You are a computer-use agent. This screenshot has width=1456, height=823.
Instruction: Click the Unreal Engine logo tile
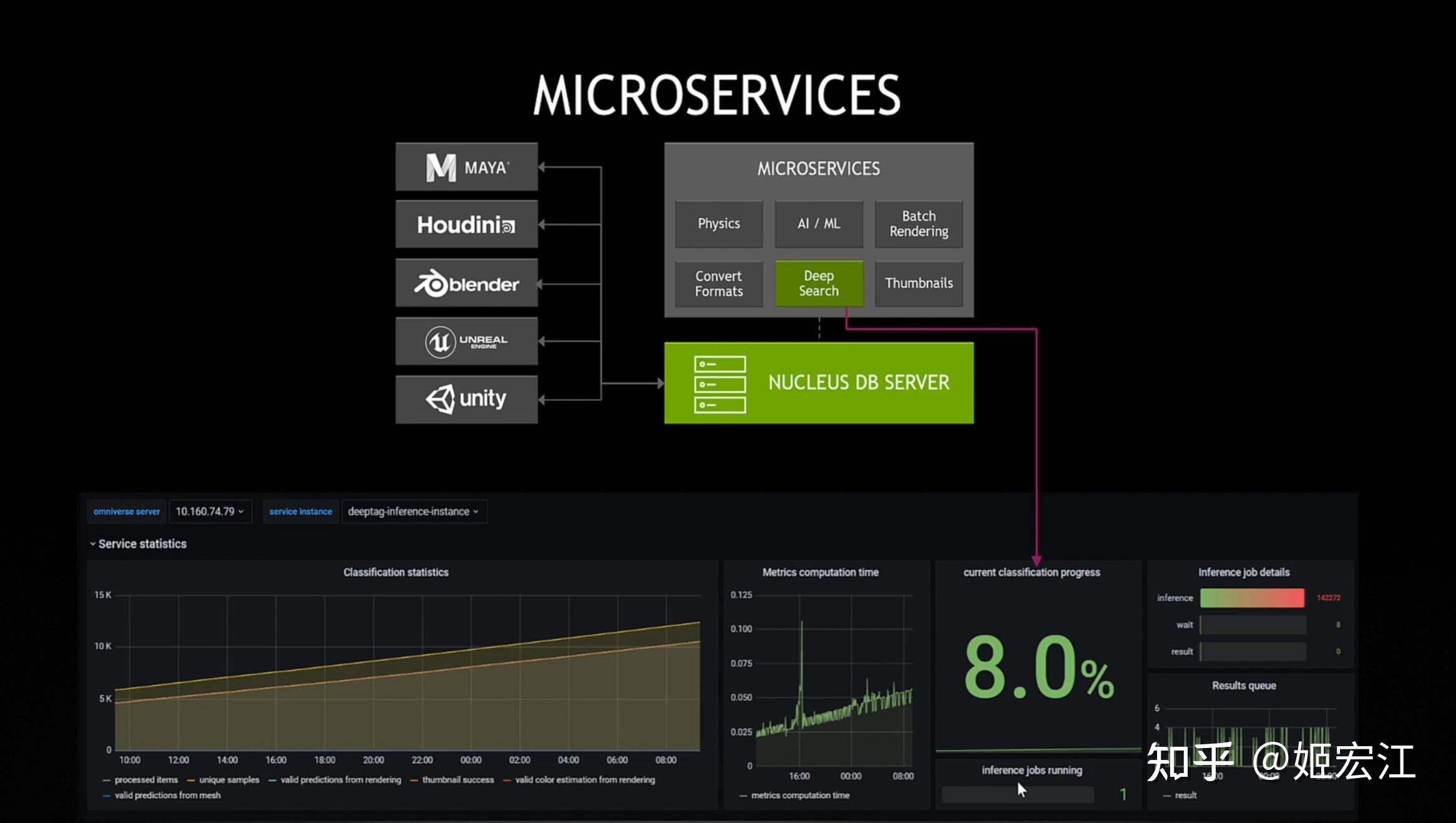(x=466, y=341)
